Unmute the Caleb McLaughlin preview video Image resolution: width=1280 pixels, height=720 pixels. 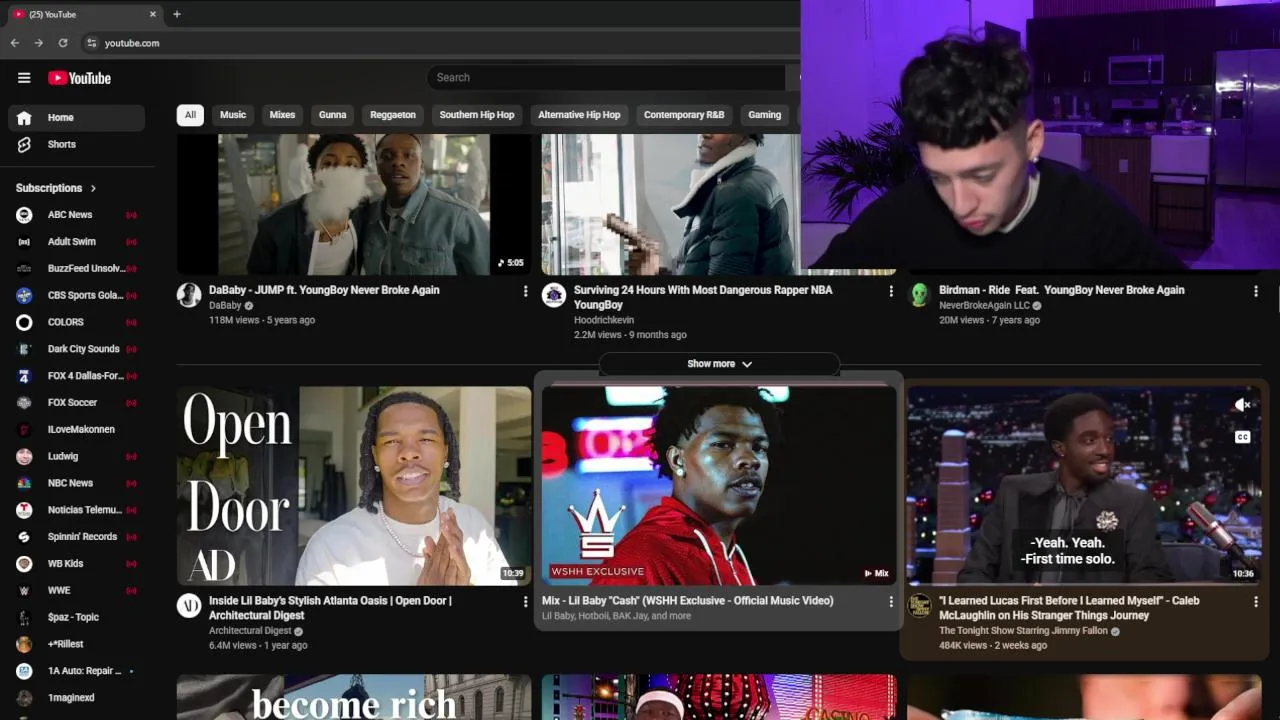[1242, 405]
